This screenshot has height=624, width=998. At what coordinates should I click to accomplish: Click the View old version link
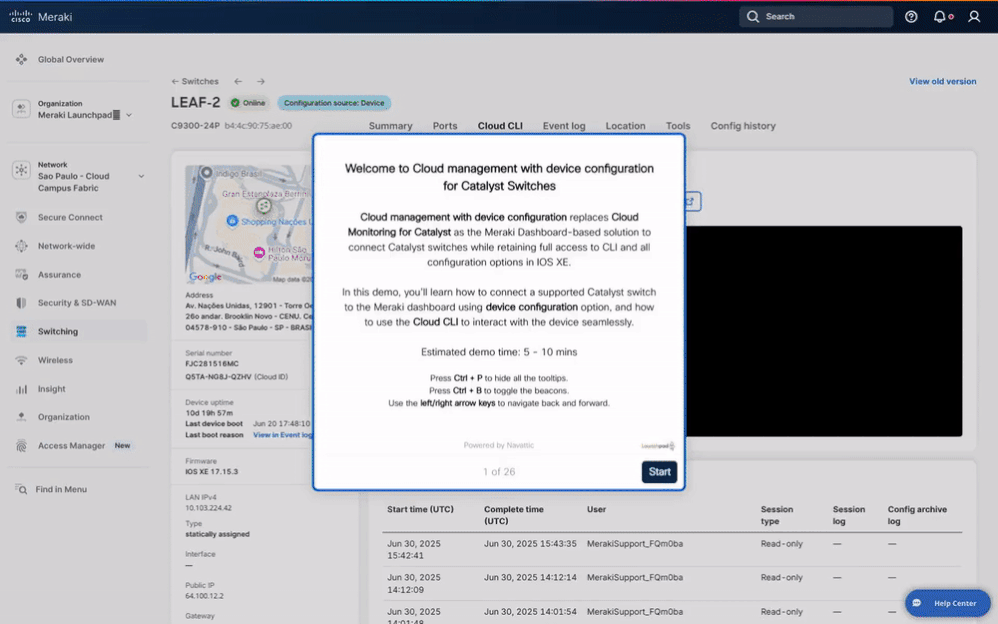(x=942, y=82)
